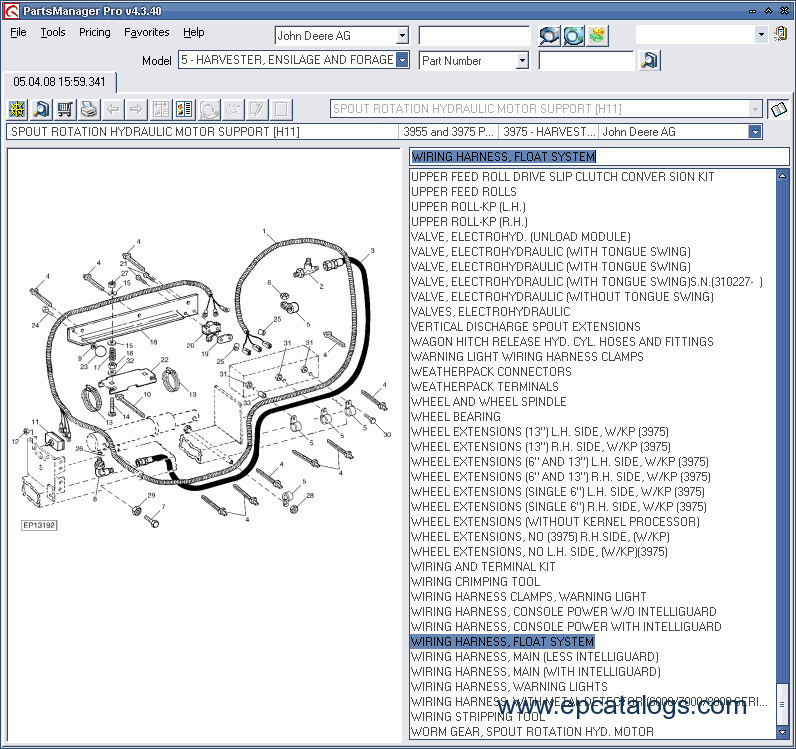
Task: Open the Tools menu
Action: click(x=53, y=32)
